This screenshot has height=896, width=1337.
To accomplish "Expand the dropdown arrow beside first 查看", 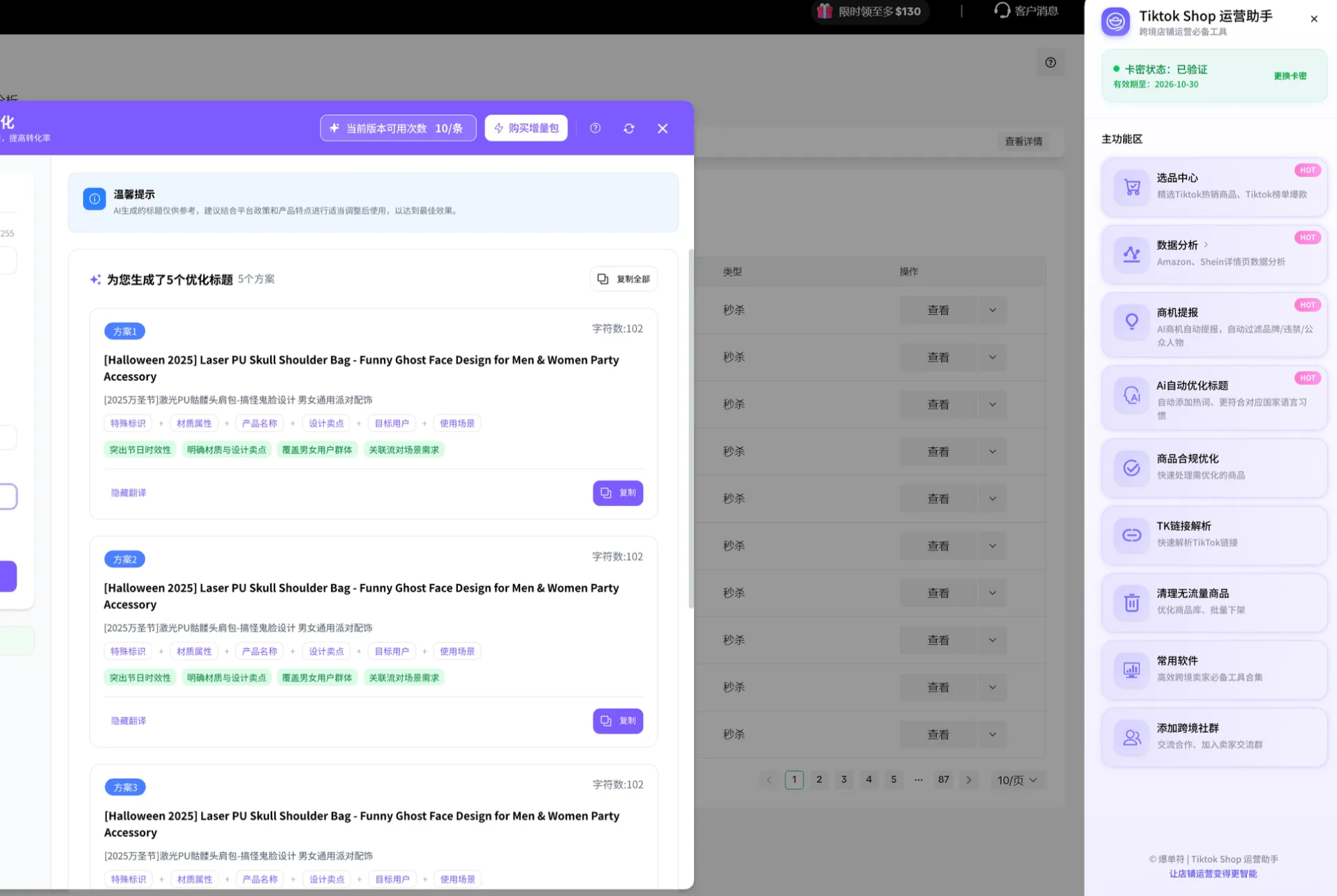I will [992, 311].
